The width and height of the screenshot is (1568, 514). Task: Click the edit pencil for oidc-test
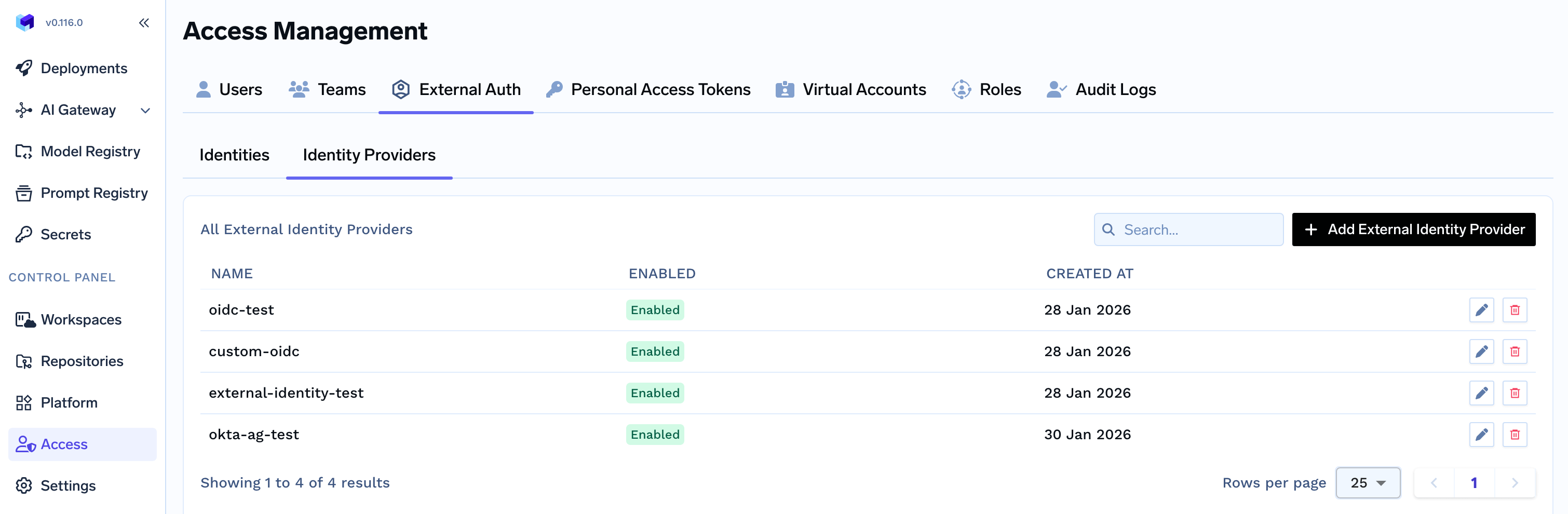point(1481,310)
